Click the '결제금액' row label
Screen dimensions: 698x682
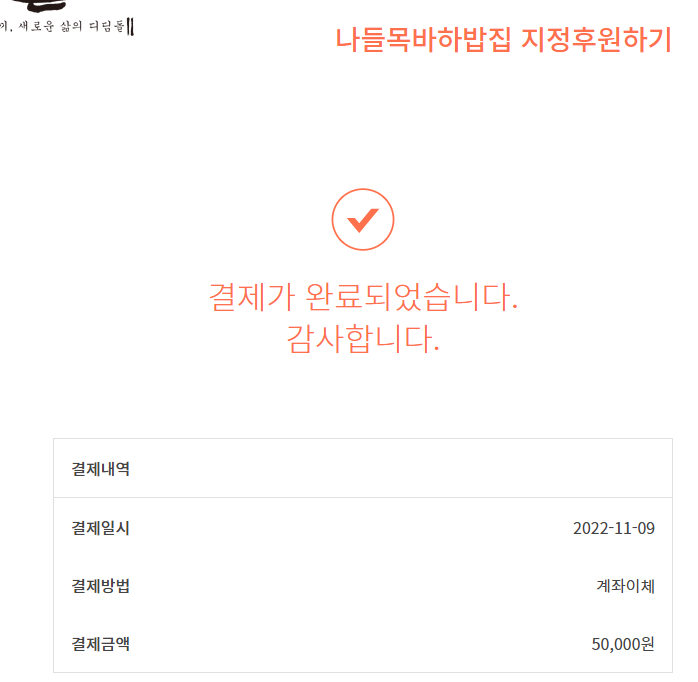100,644
